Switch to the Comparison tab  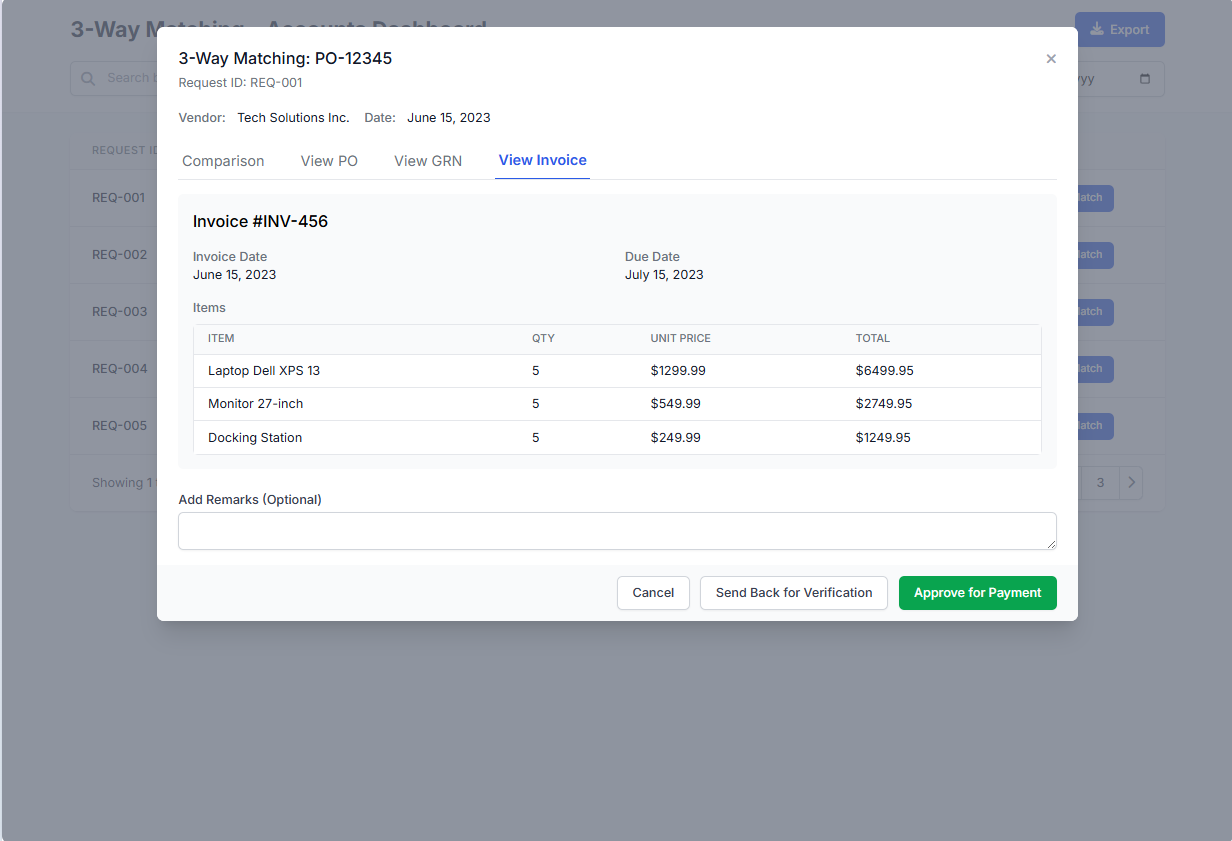point(223,161)
